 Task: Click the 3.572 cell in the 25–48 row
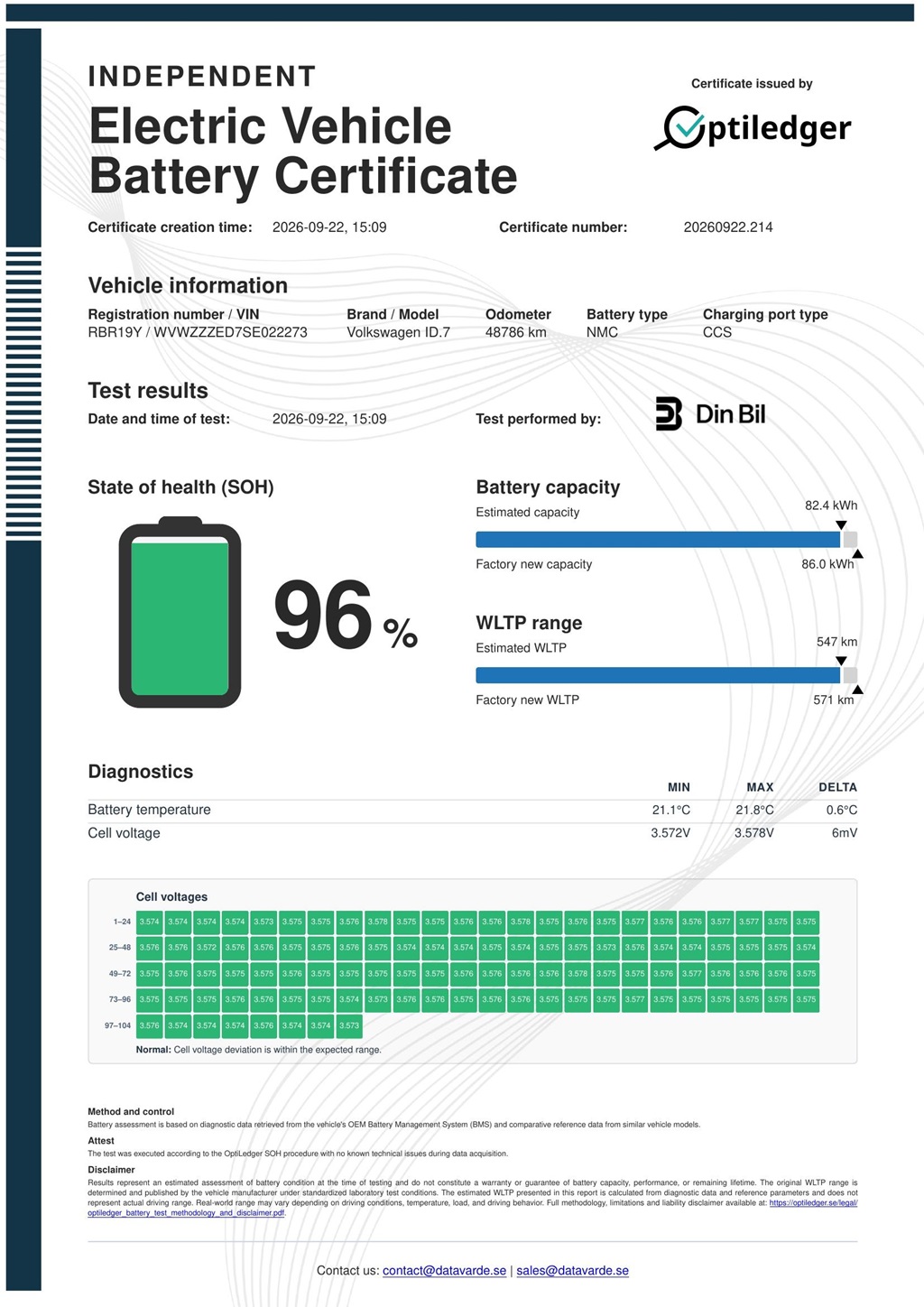click(x=207, y=948)
